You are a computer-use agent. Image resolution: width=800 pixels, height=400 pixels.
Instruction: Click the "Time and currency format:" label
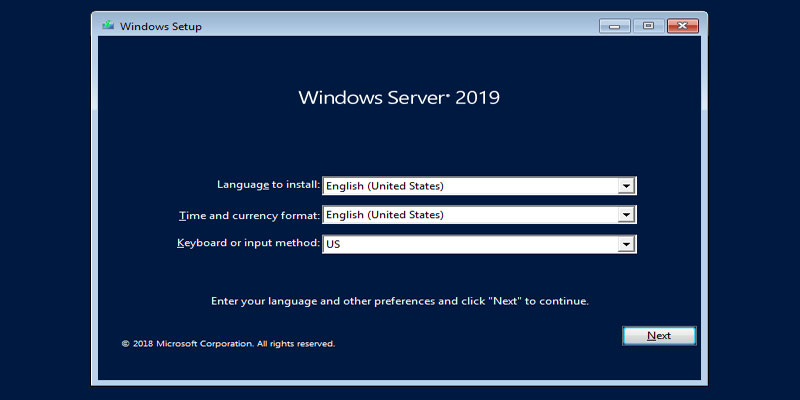coord(249,215)
